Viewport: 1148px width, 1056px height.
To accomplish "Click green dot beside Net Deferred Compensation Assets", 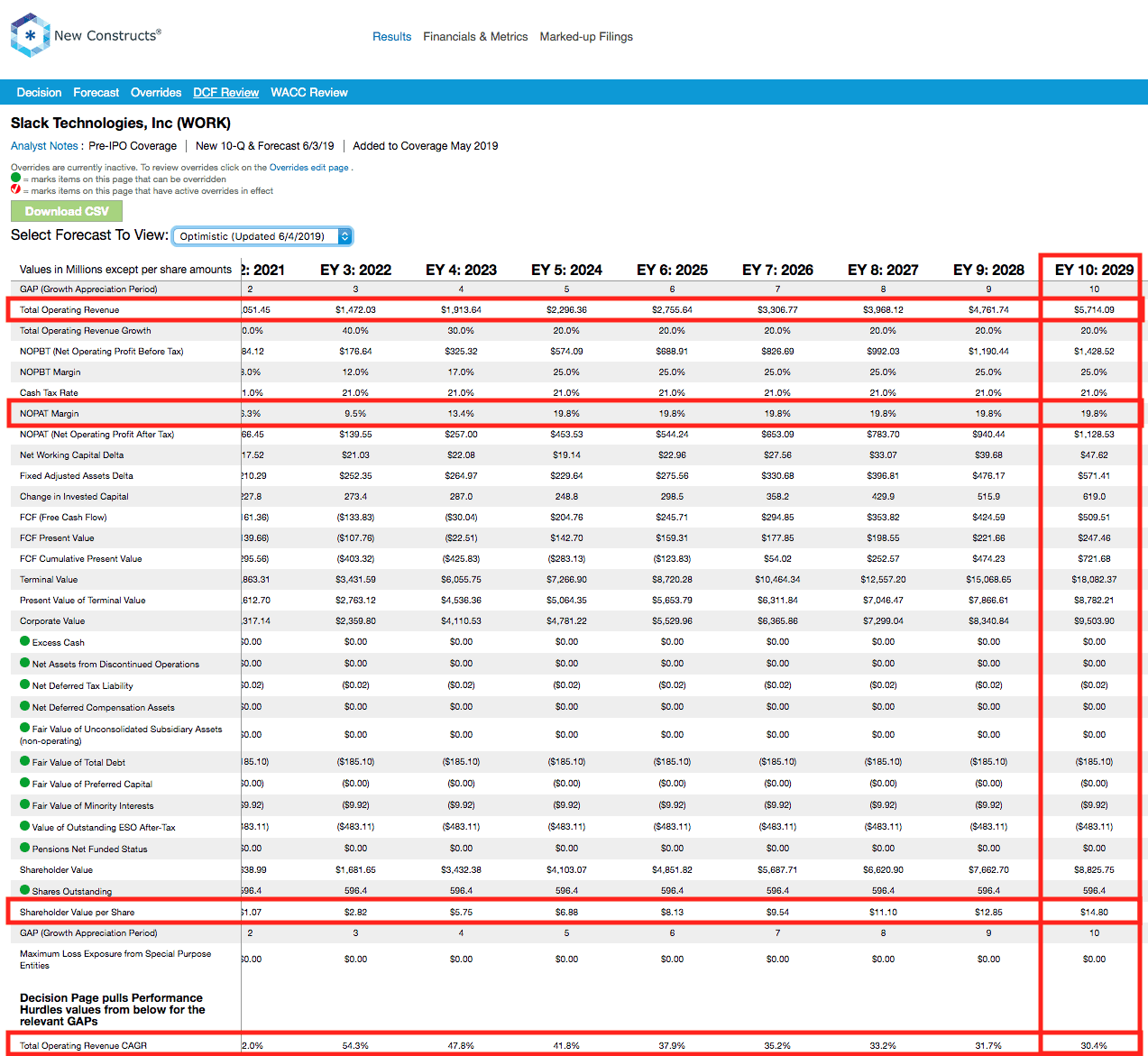I will point(25,706).
